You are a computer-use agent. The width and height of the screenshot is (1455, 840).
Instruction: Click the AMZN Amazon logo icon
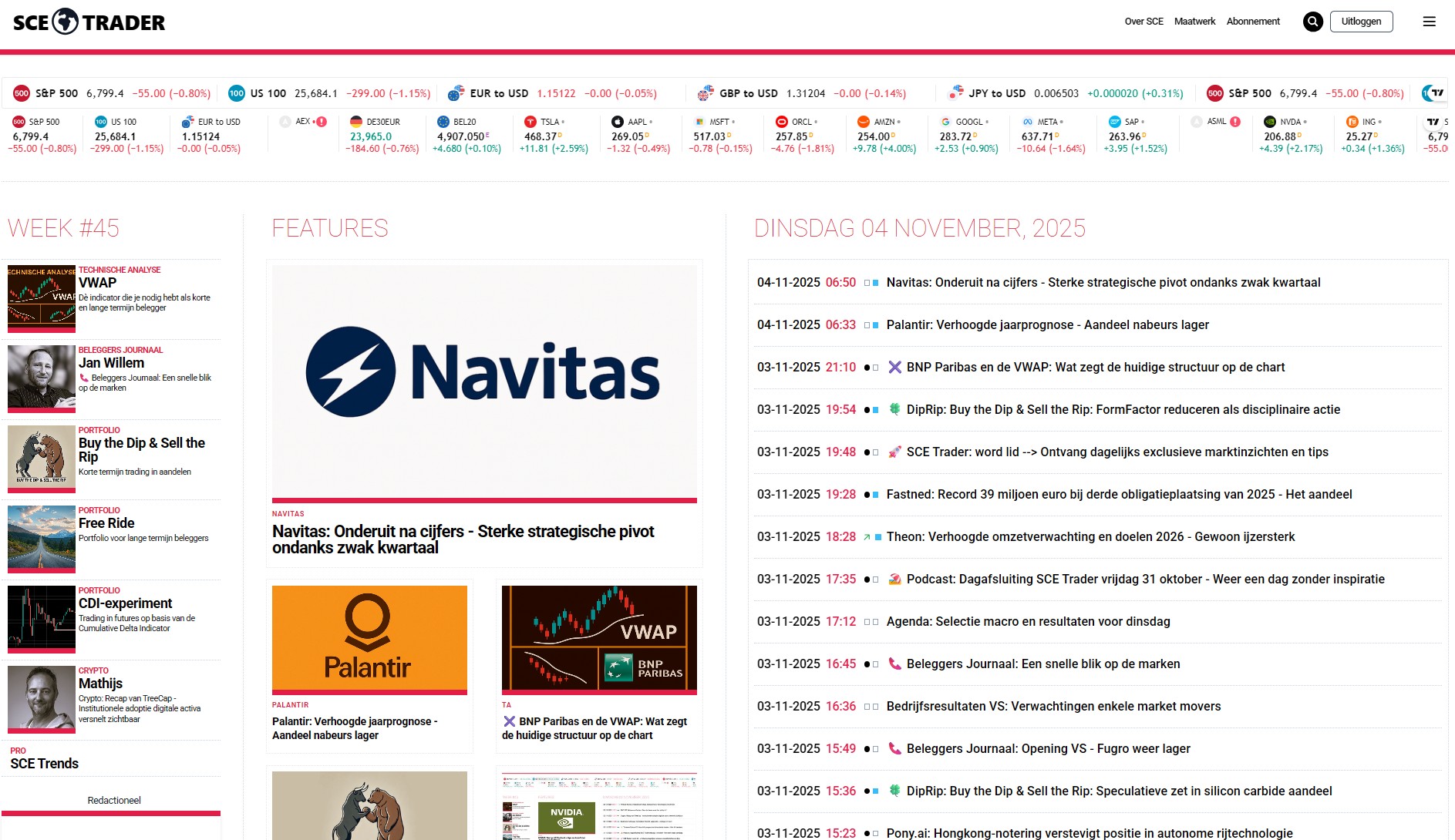(x=864, y=122)
